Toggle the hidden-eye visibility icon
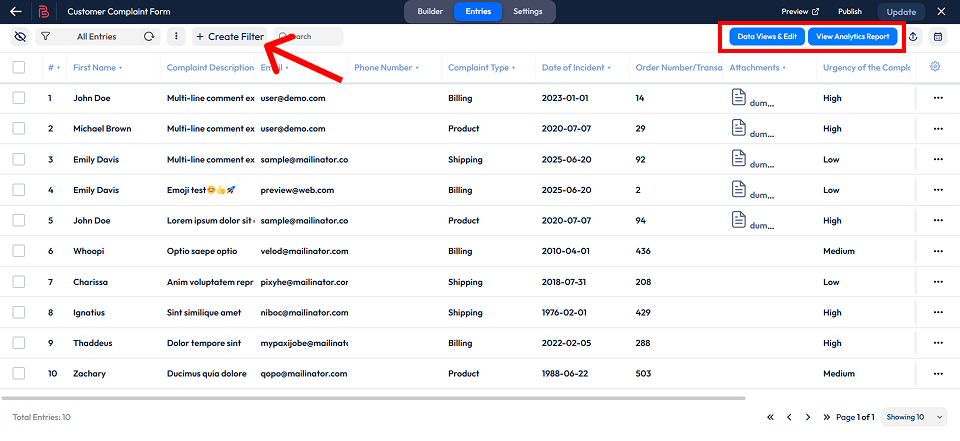 [x=20, y=37]
